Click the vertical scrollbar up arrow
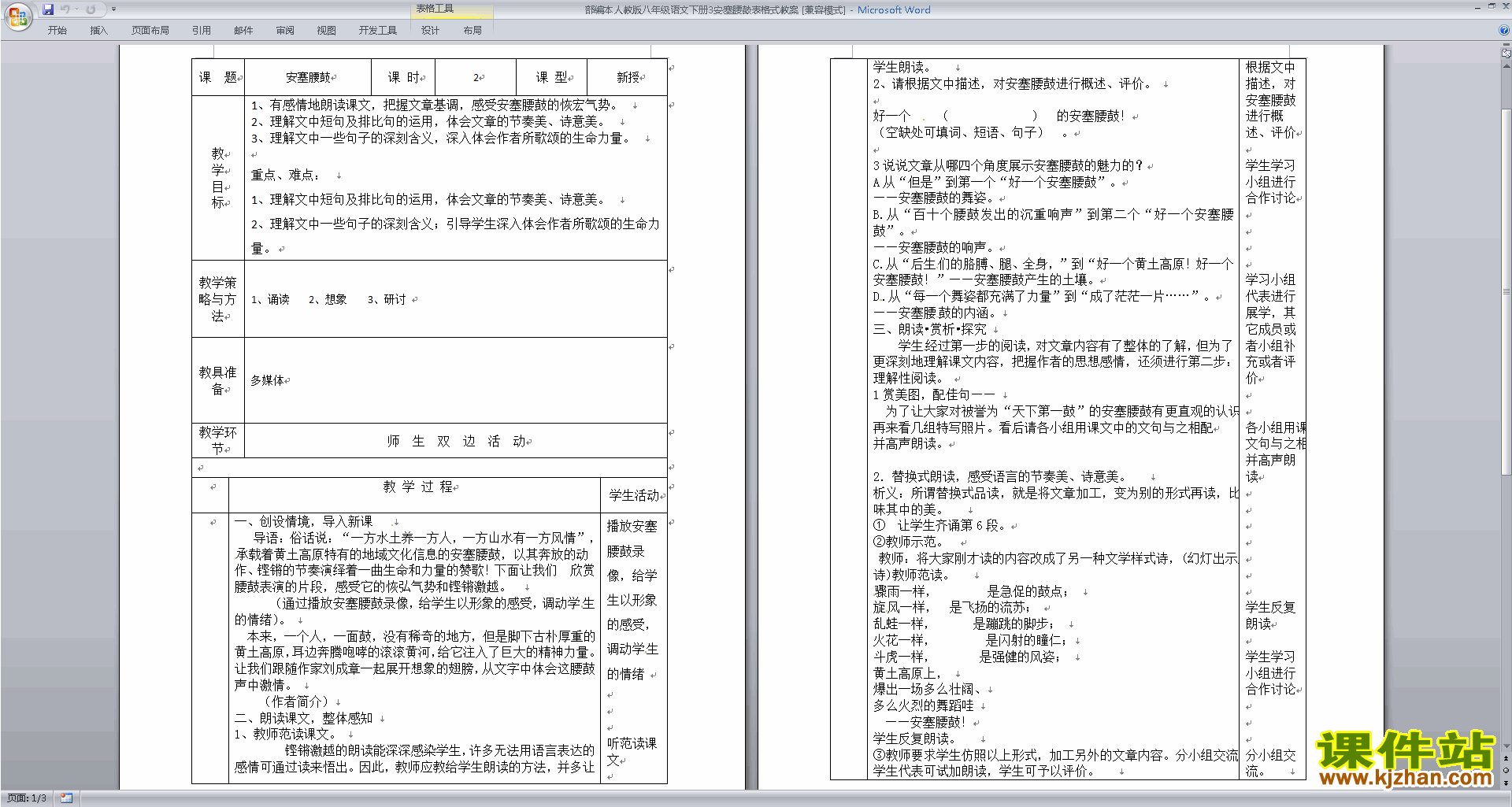Image resolution: width=1512 pixels, height=807 pixels. click(1506, 66)
